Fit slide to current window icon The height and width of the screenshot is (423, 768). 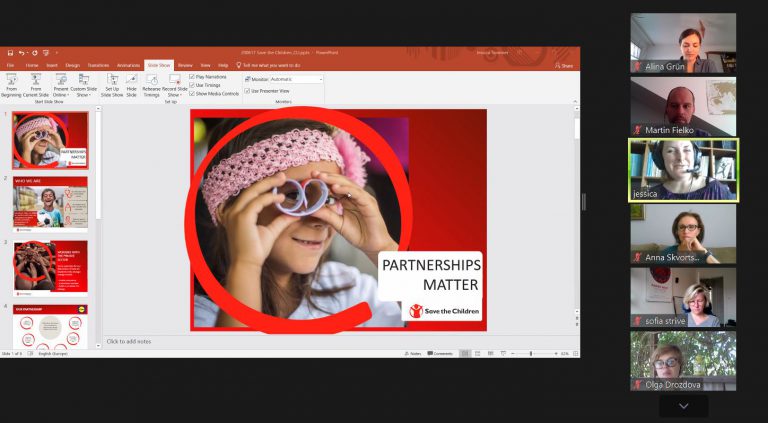pyautogui.click(x=576, y=353)
